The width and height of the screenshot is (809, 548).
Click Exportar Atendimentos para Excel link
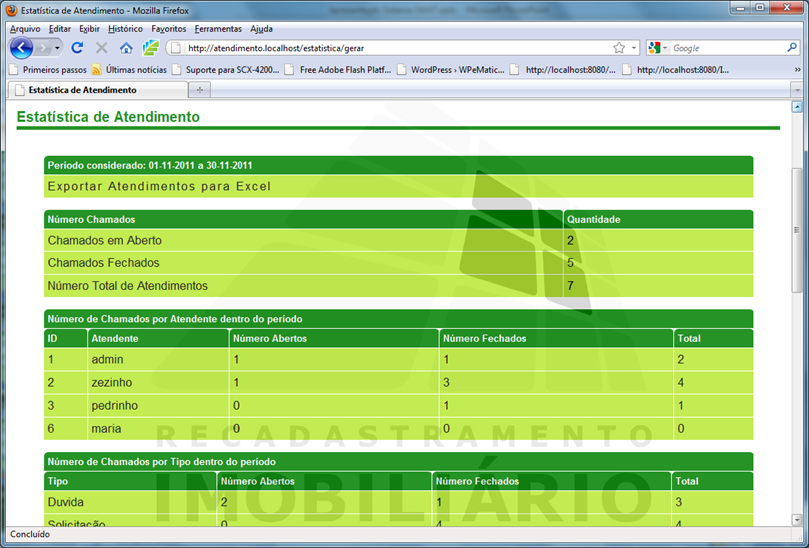tap(159, 186)
